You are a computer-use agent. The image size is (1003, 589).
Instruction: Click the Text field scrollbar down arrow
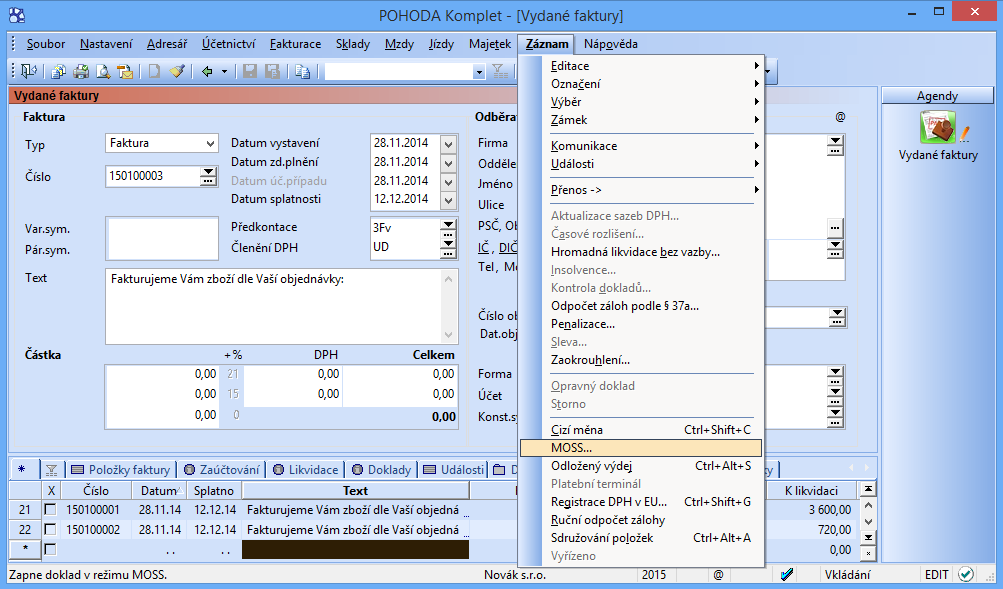(448, 334)
